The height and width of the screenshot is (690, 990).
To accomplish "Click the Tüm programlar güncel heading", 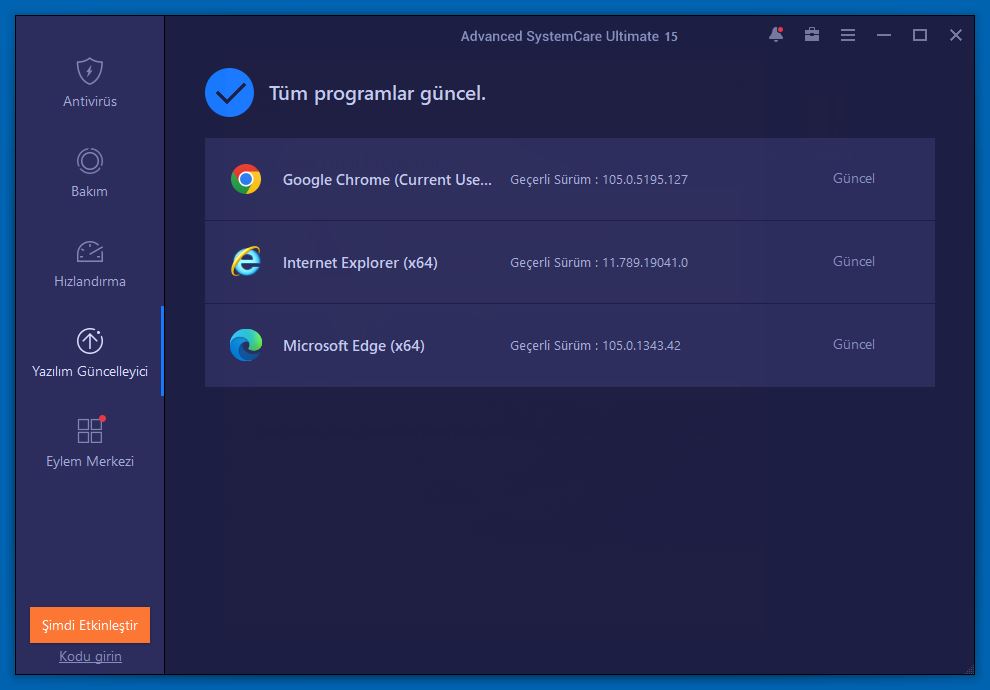I will tap(378, 93).
